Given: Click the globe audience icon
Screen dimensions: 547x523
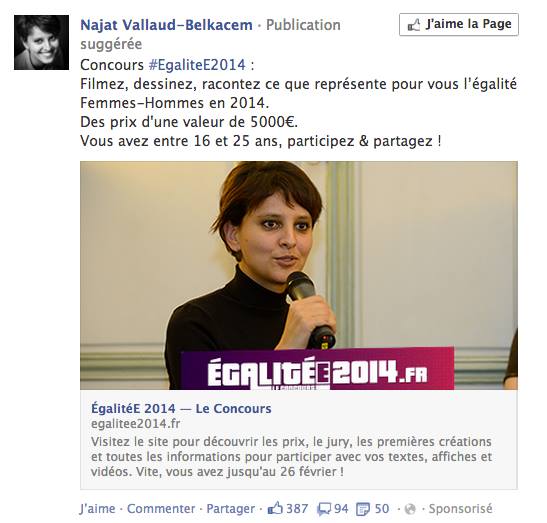Looking at the screenshot, I should [x=410, y=509].
